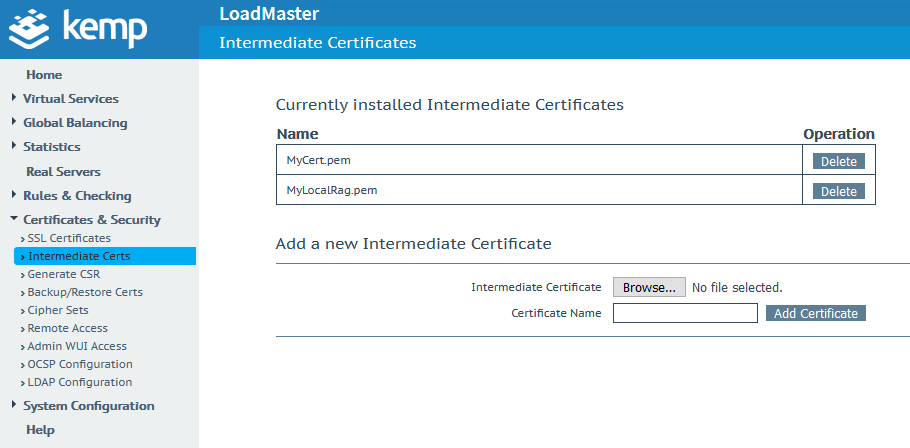
Task: Open Backup/Restore Certs page
Action: [85, 292]
